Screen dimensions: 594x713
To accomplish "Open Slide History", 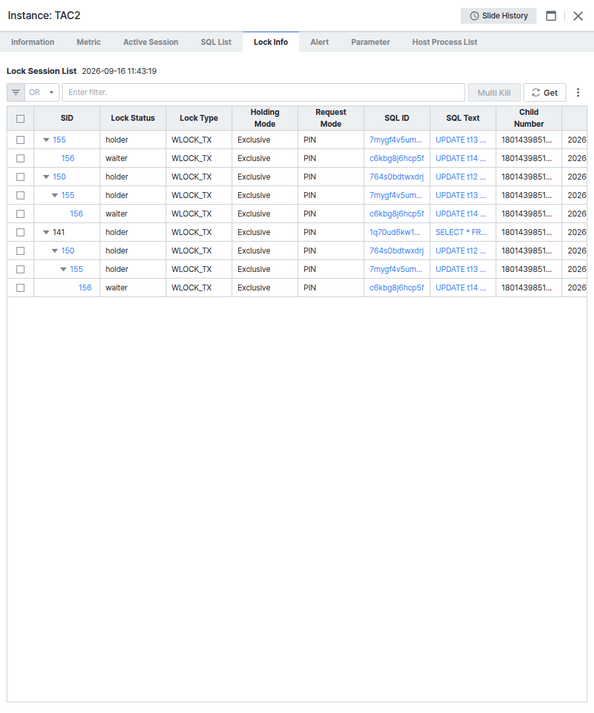I will click(x=498, y=16).
